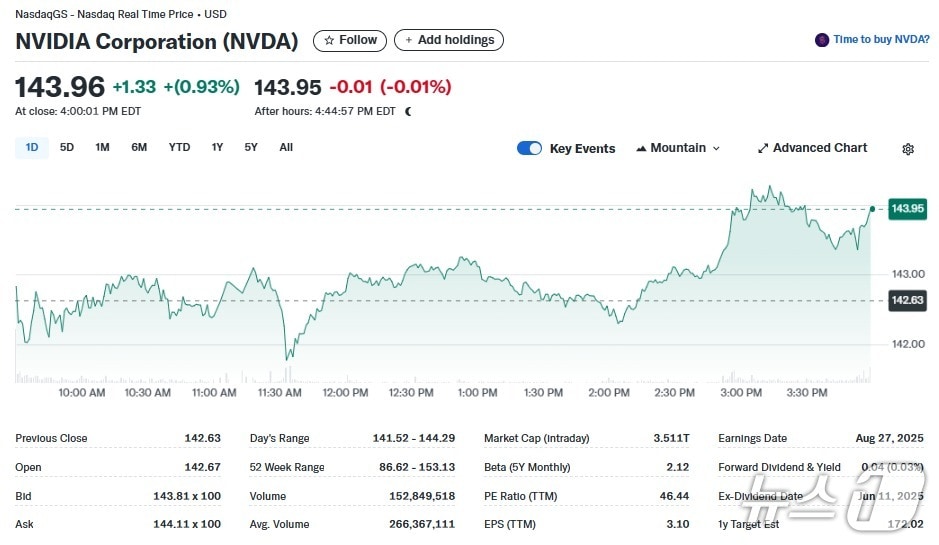Select the 1M chart range
The image size is (939, 545).
pos(102,147)
